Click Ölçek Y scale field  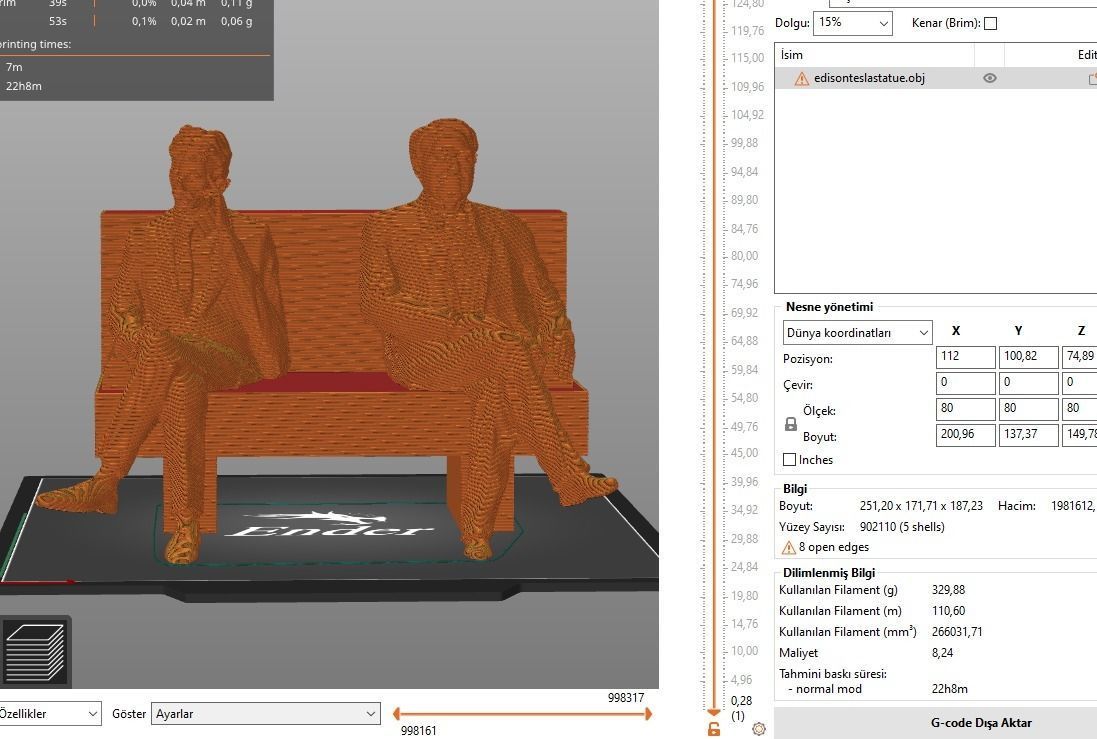coord(1028,409)
